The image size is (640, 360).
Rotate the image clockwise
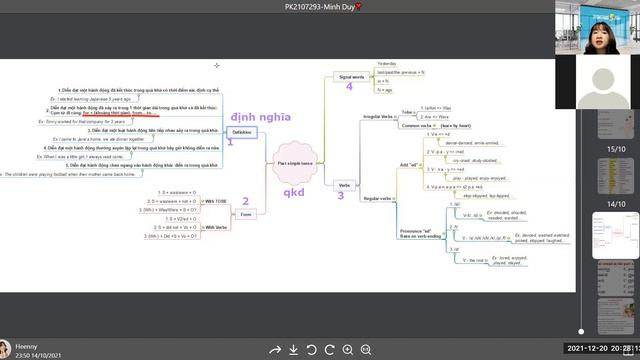pyautogui.click(x=329, y=350)
